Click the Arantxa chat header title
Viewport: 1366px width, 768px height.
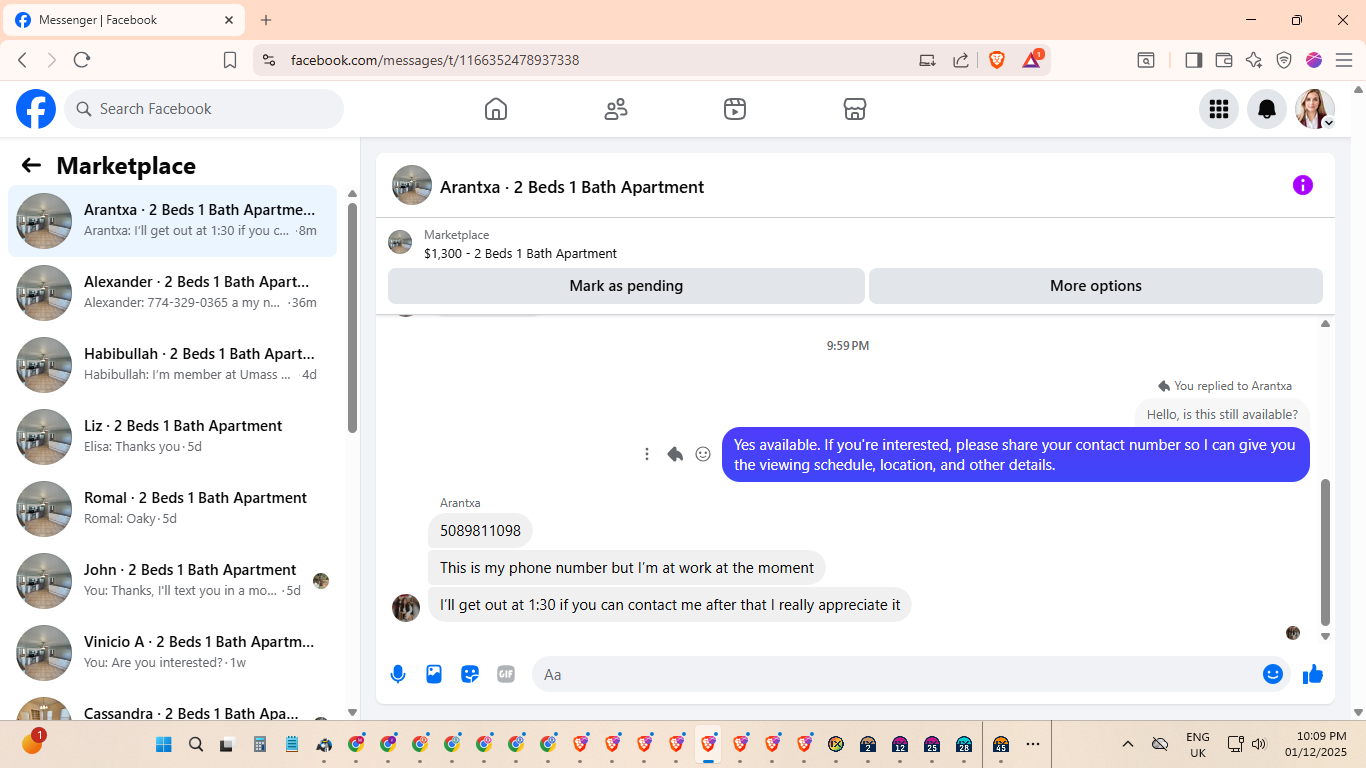click(x=572, y=187)
